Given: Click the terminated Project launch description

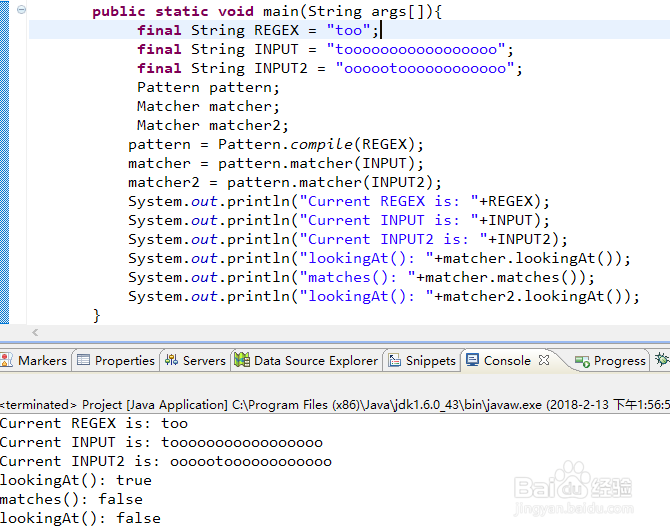Looking at the screenshot, I should pyautogui.click(x=335, y=405).
